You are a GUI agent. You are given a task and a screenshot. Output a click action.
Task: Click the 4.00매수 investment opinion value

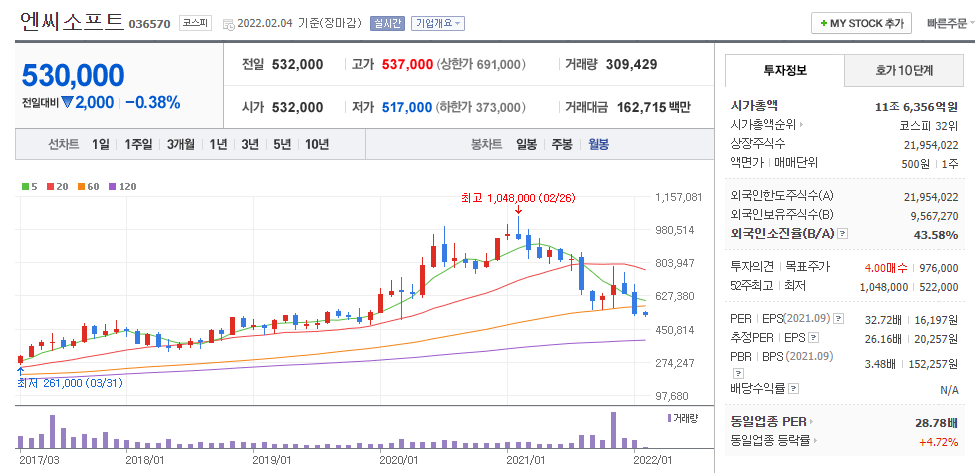point(886,268)
